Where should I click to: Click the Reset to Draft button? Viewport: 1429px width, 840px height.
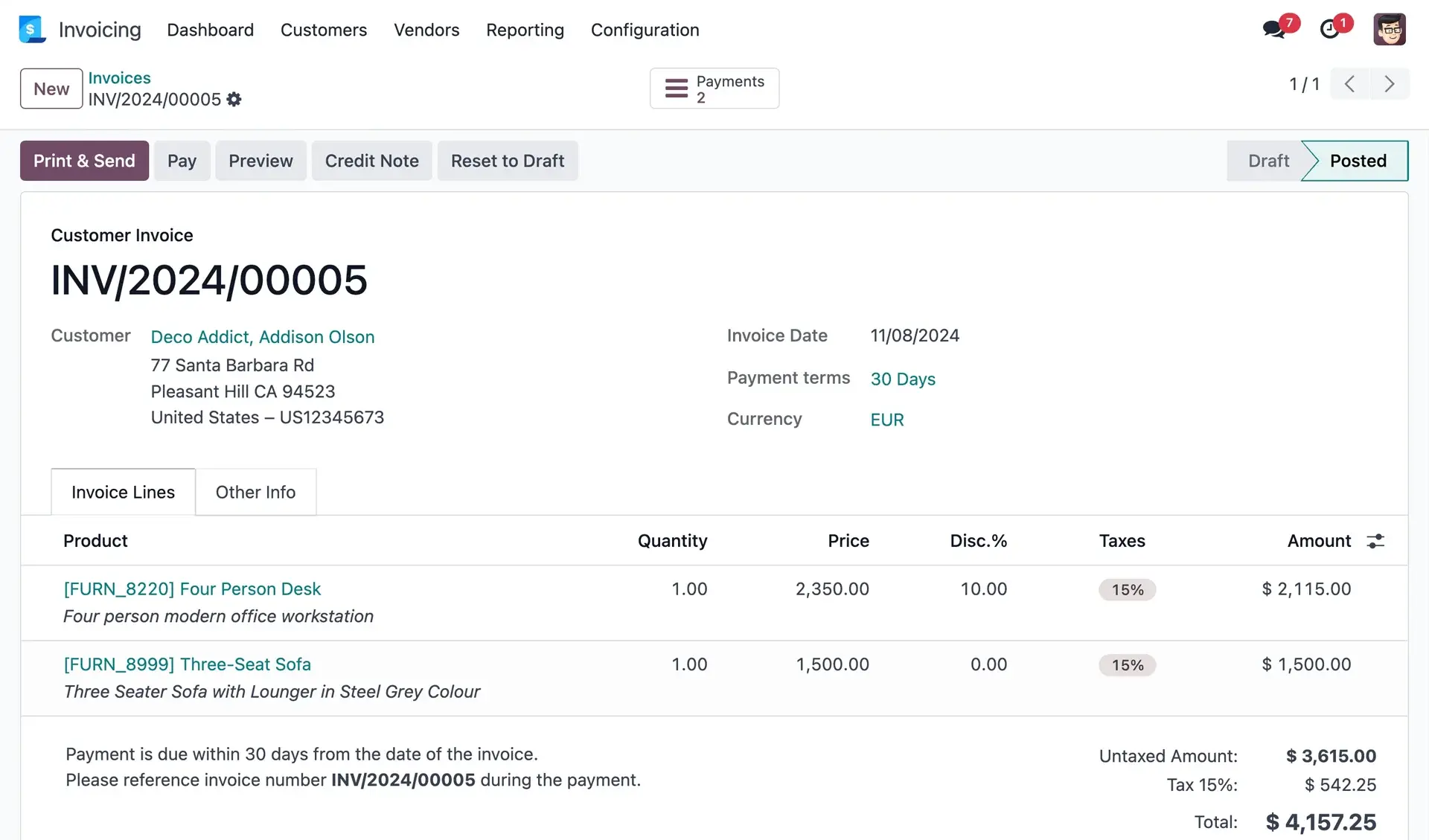coord(508,161)
